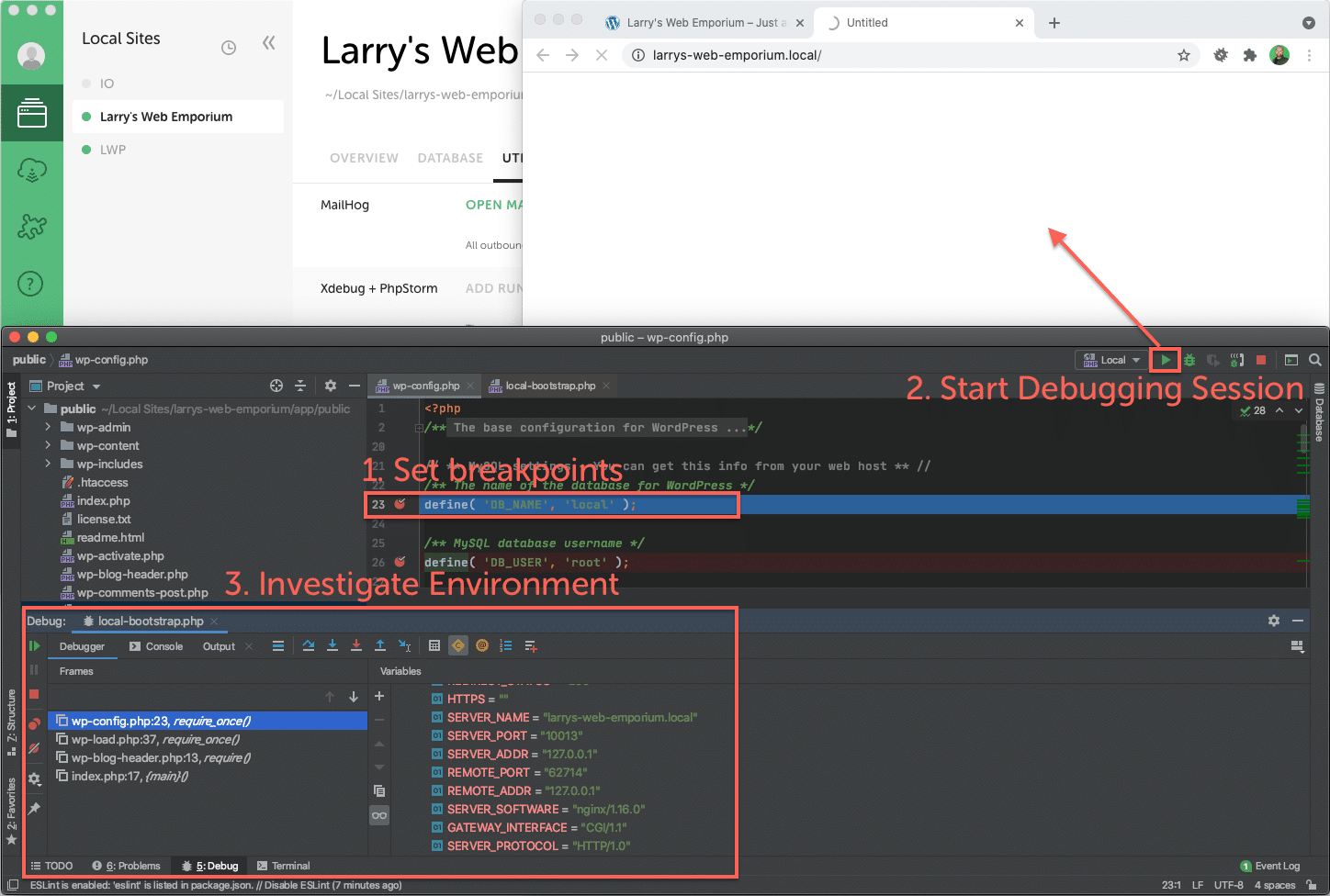1330x896 pixels.
Task: Open Debug panel gear settings at right
Action: point(1274,621)
